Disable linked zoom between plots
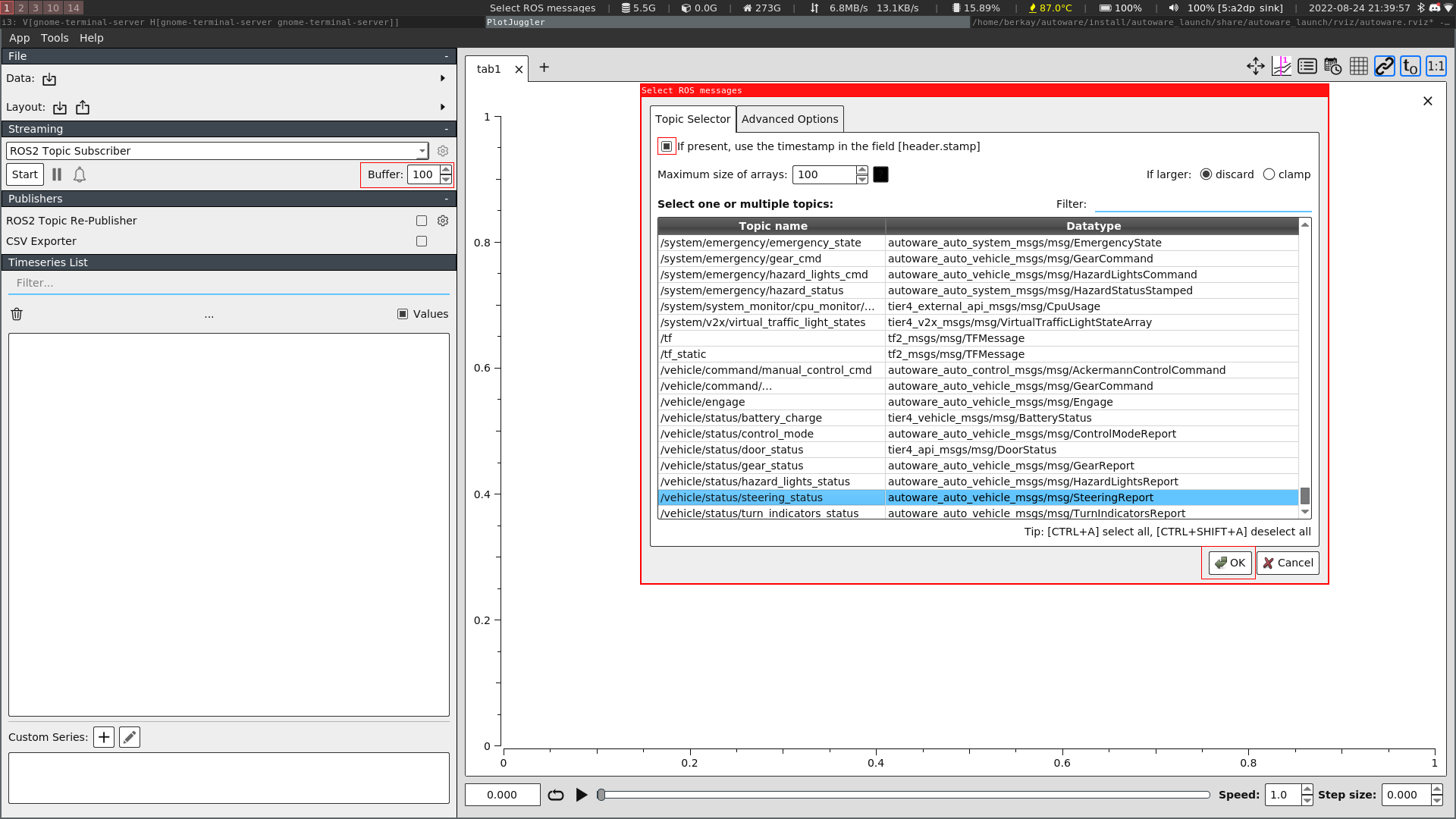The image size is (1456, 819). click(1385, 66)
